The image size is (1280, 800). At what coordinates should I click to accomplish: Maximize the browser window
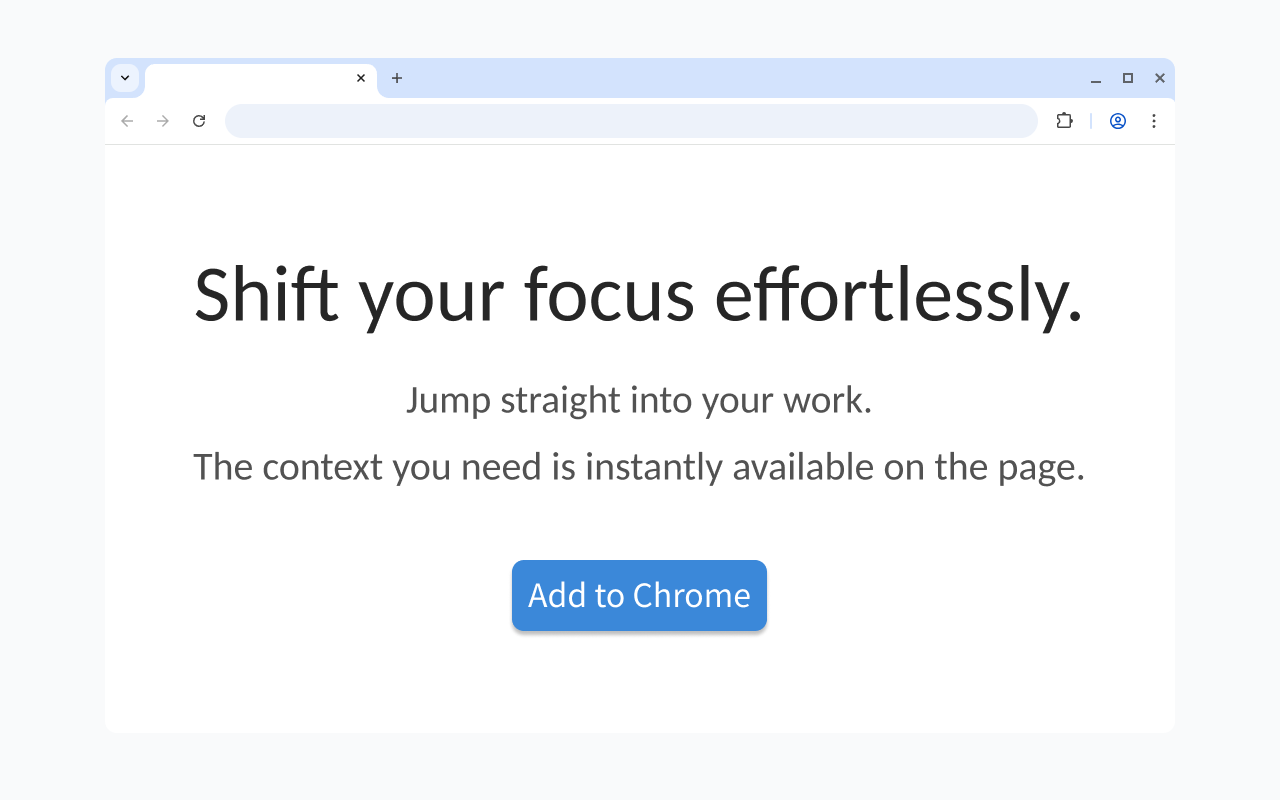tap(1128, 78)
